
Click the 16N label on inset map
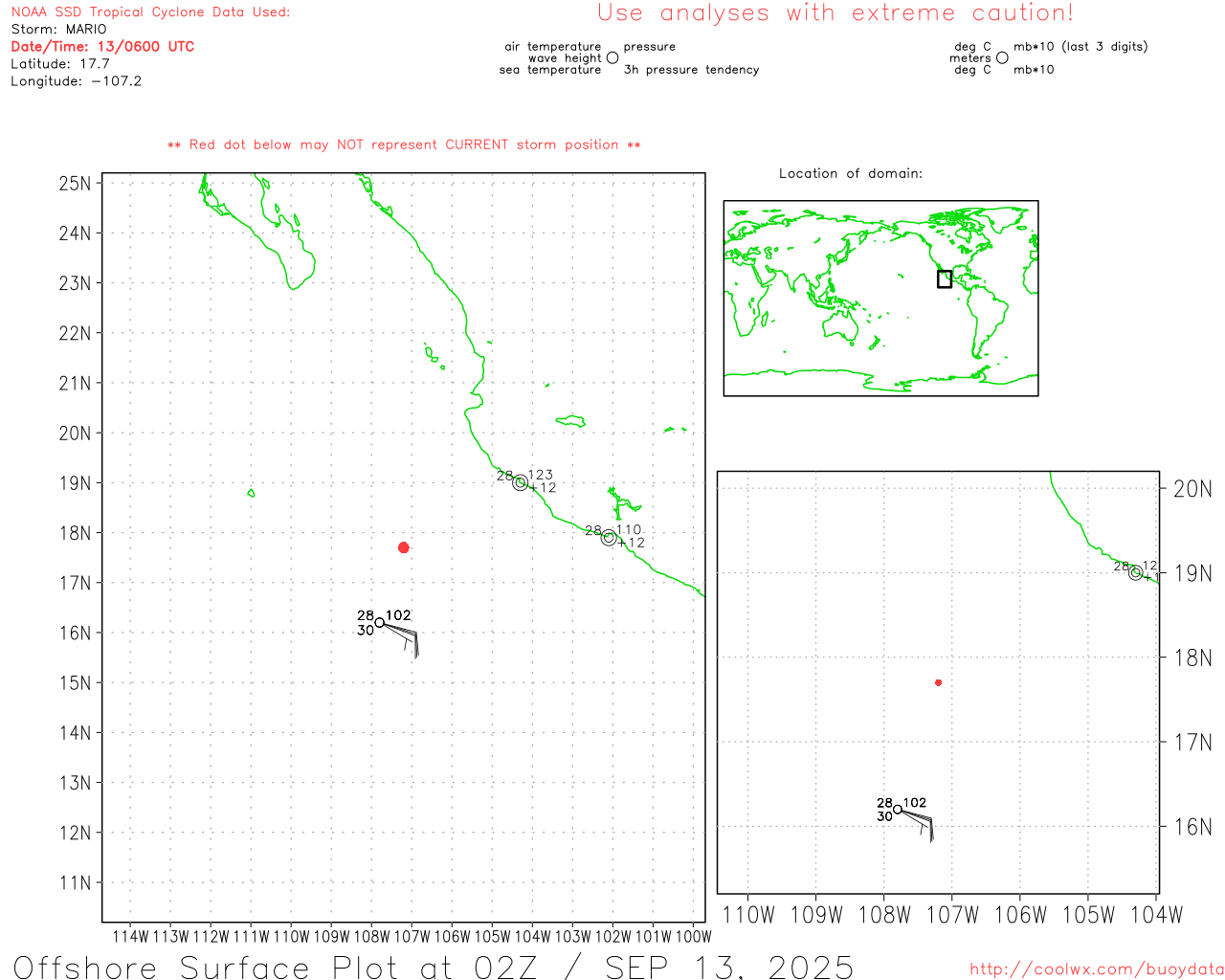coord(1192,827)
